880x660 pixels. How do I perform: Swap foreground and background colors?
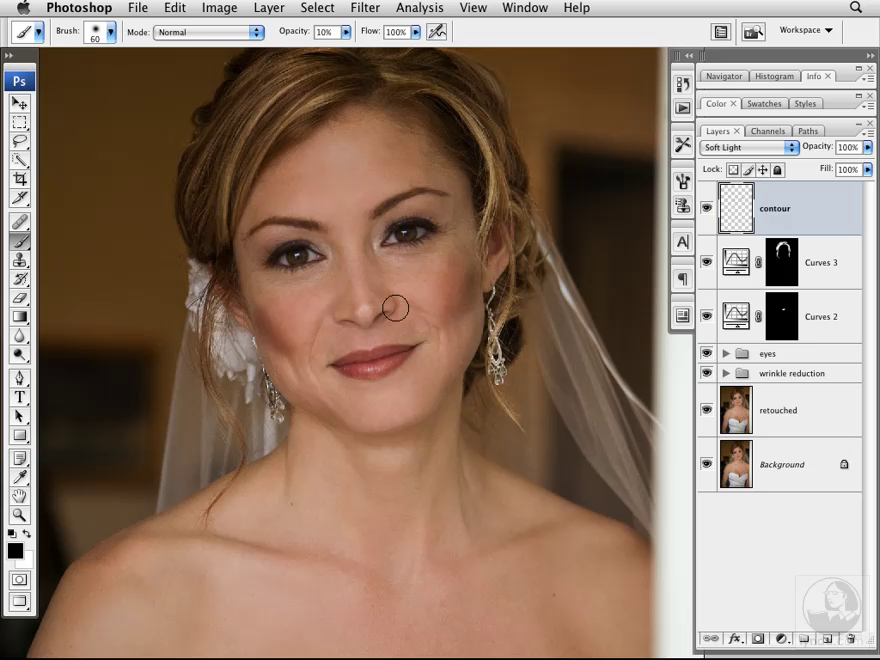(x=26, y=533)
